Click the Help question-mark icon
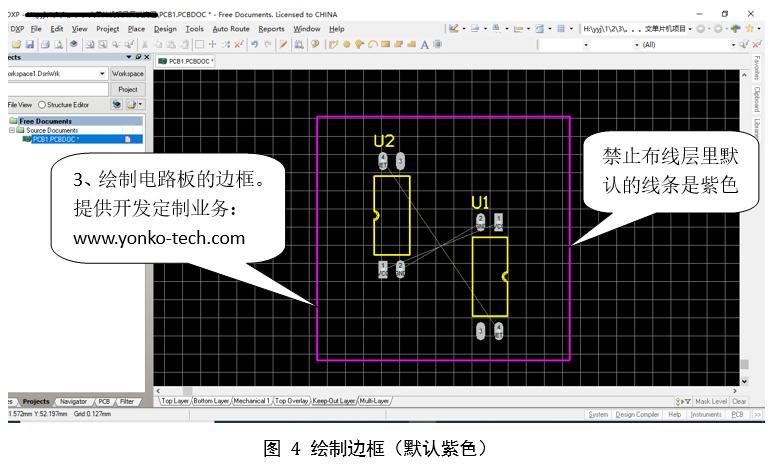This screenshot has width=770, height=466. pyautogui.click(x=315, y=44)
